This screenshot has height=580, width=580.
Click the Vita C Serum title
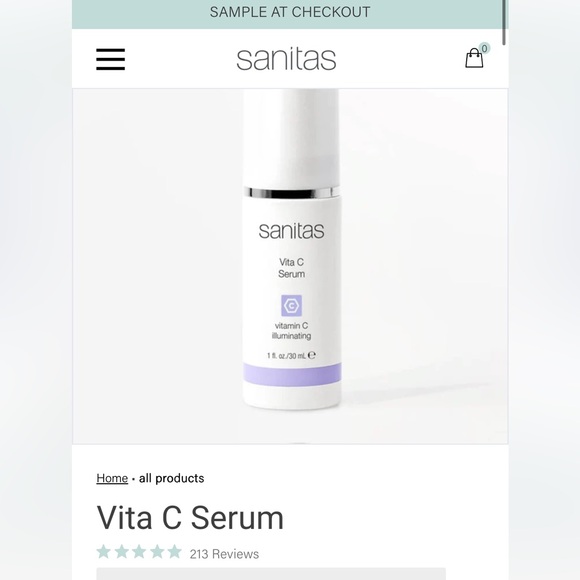point(190,517)
